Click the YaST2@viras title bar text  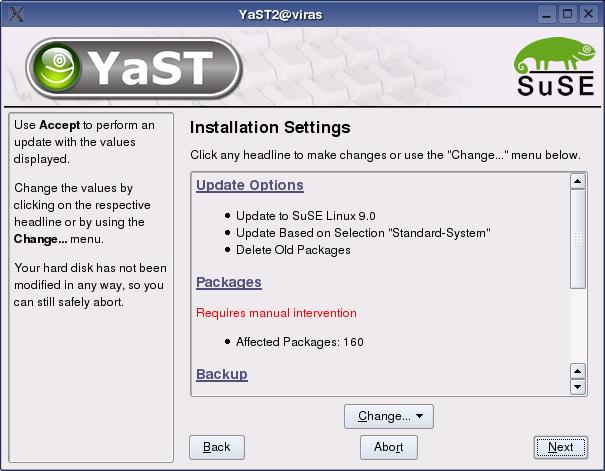tap(281, 15)
